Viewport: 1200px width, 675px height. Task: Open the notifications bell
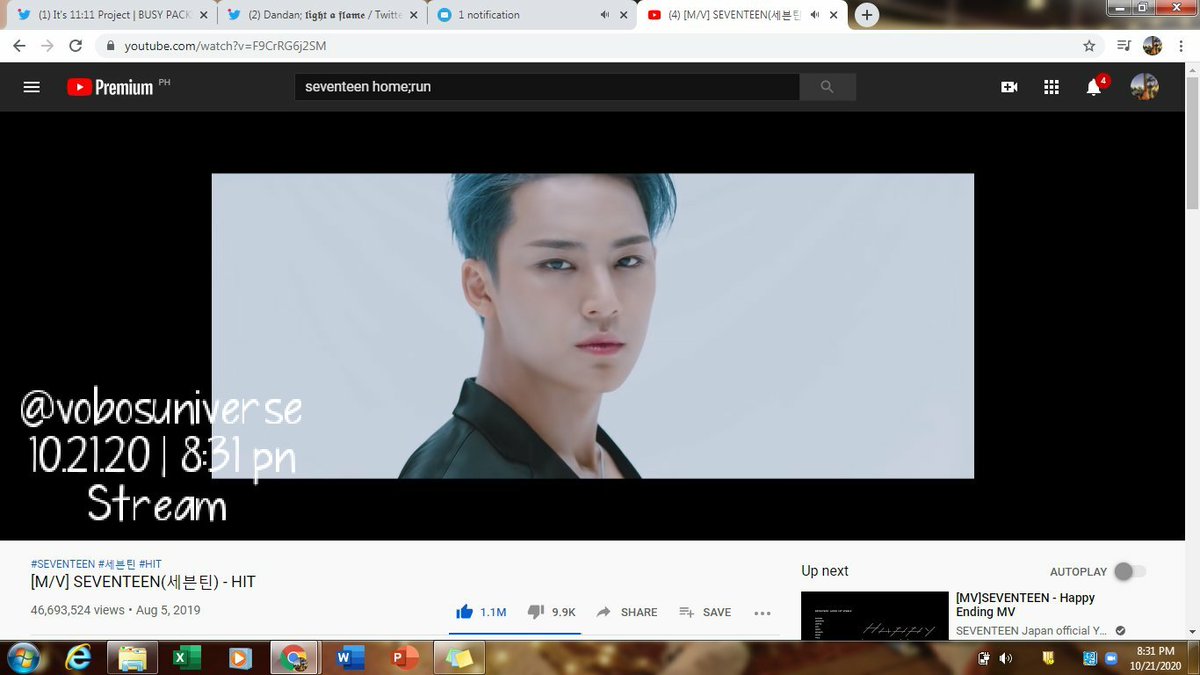[x=1094, y=87]
